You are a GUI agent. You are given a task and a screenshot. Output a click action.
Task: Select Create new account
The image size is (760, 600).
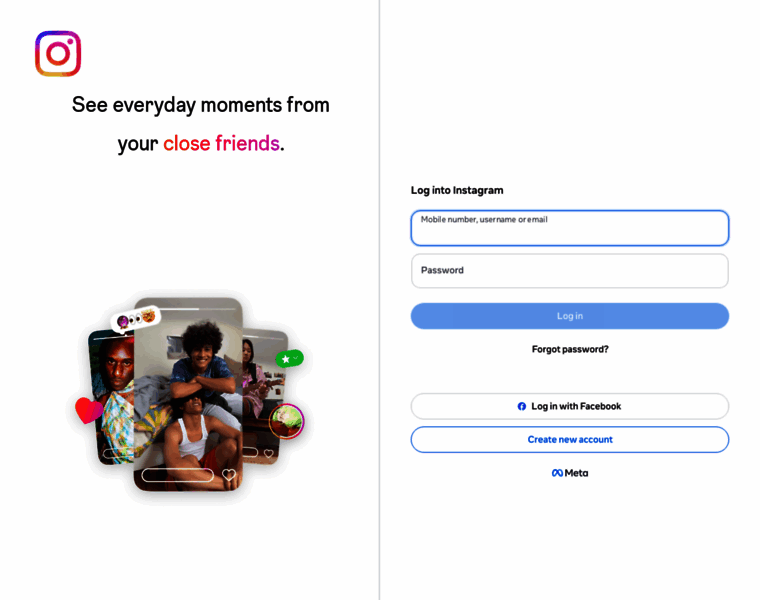pos(570,440)
